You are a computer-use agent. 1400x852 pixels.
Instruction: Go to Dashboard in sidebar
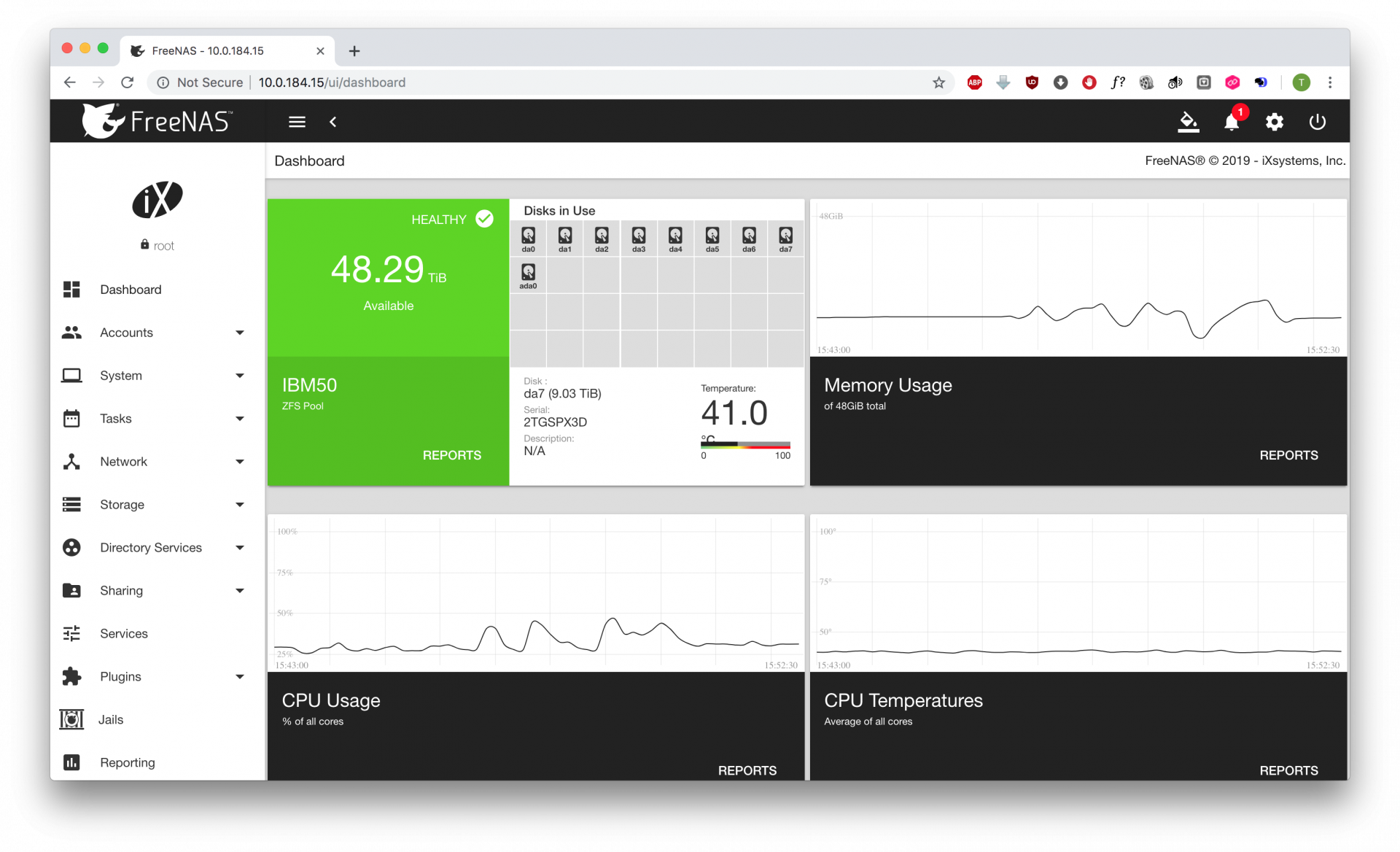tap(157, 290)
